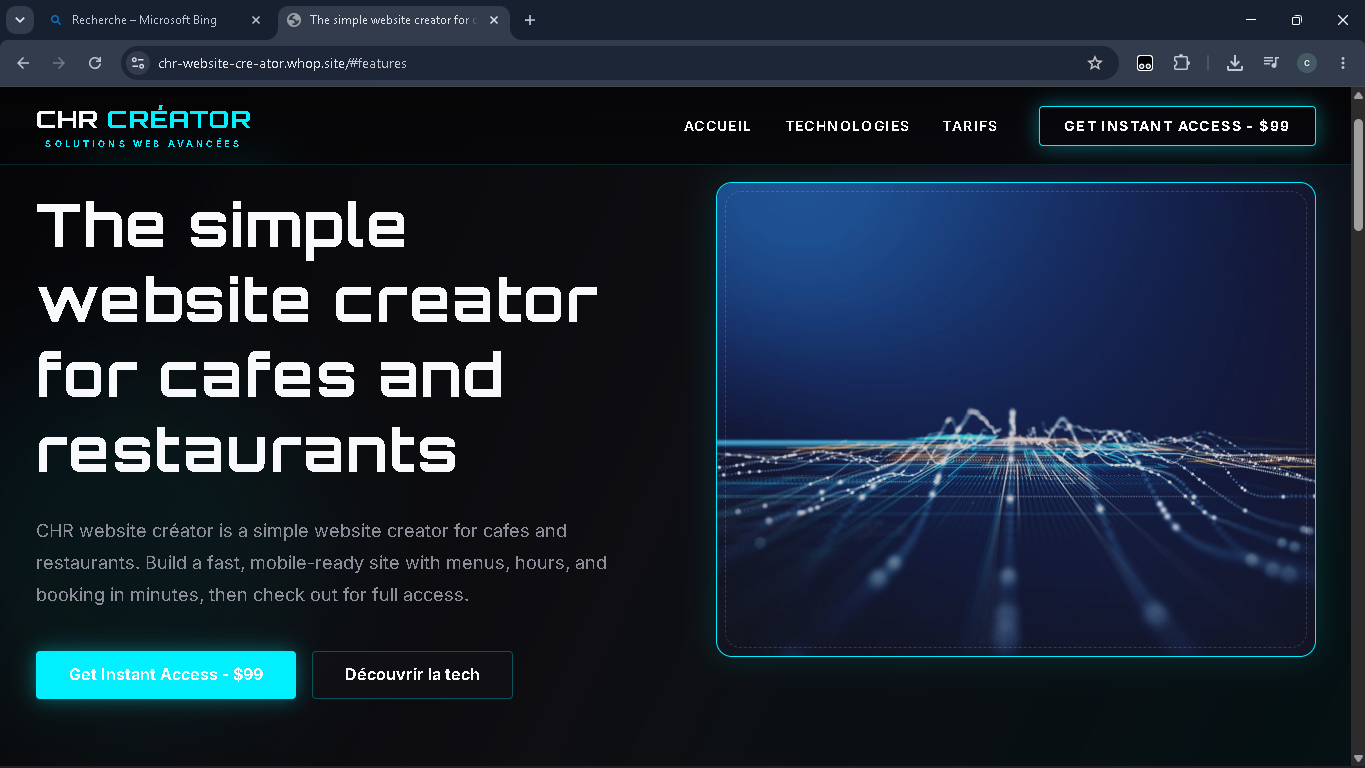Screen dimensions: 1365x768
Task: Close the Recherche – Microsoft Bing tab
Action: point(255,20)
